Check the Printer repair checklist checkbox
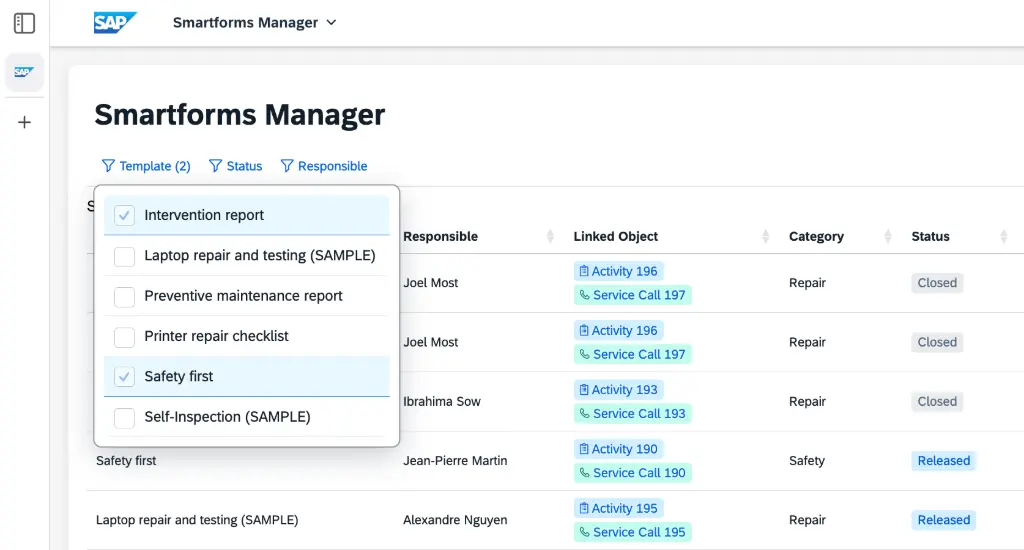Image resolution: width=1024 pixels, height=550 pixels. 124,336
